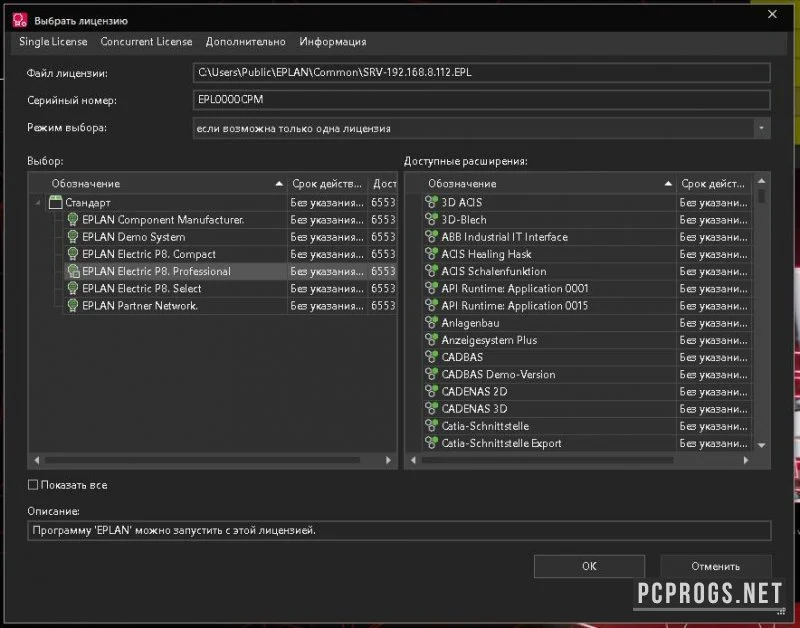Select the Catia-Schnittstelle extension row
This screenshot has width=800, height=628.
[x=587, y=426]
